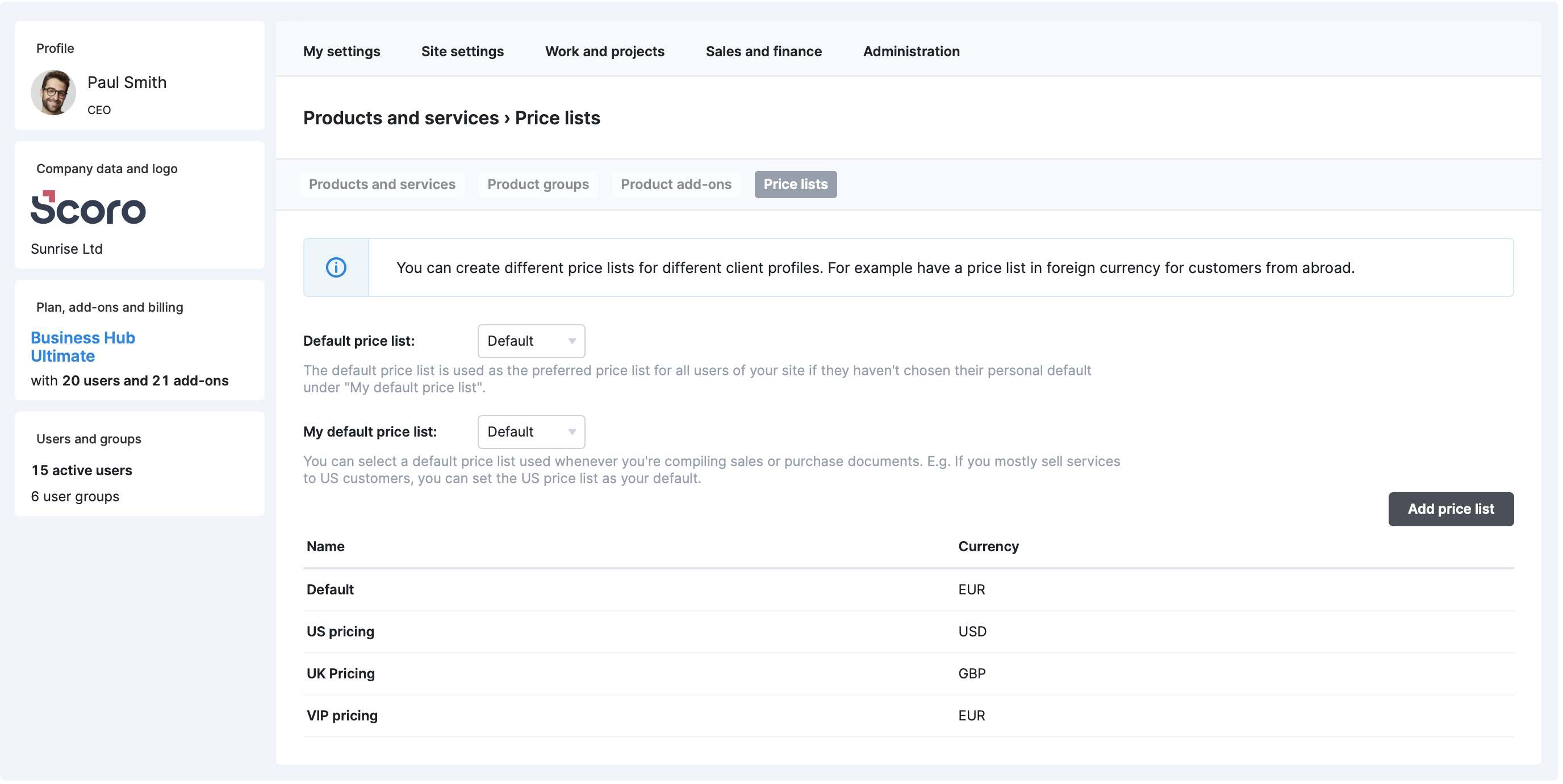Click the Users and groups heading
The height and width of the screenshot is (784, 1563).
click(89, 438)
